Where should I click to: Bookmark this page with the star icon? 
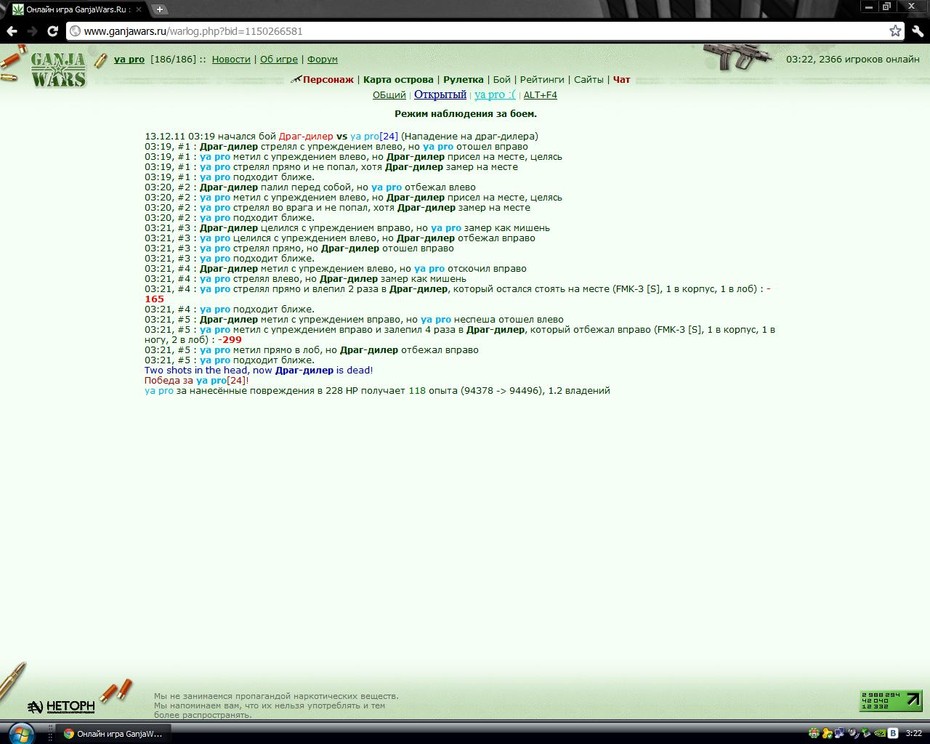click(x=895, y=31)
